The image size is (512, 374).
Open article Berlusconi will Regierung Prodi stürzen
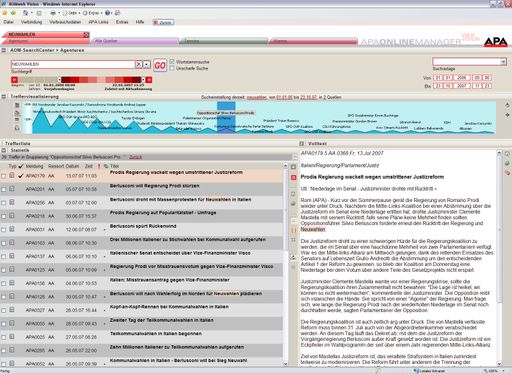pyautogui.click(x=155, y=186)
